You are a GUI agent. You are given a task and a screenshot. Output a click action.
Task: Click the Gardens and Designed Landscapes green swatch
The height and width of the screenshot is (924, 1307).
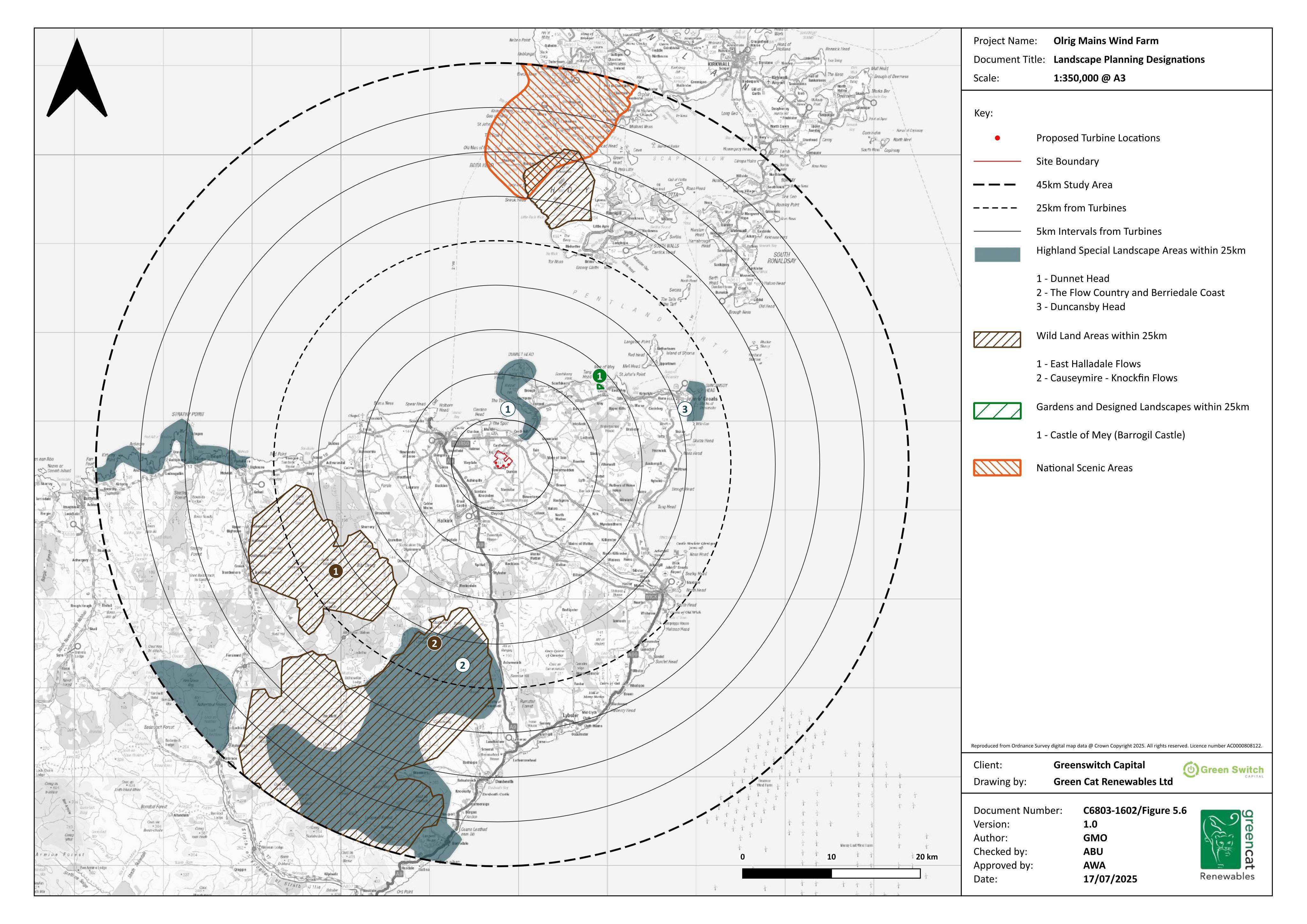(x=997, y=411)
